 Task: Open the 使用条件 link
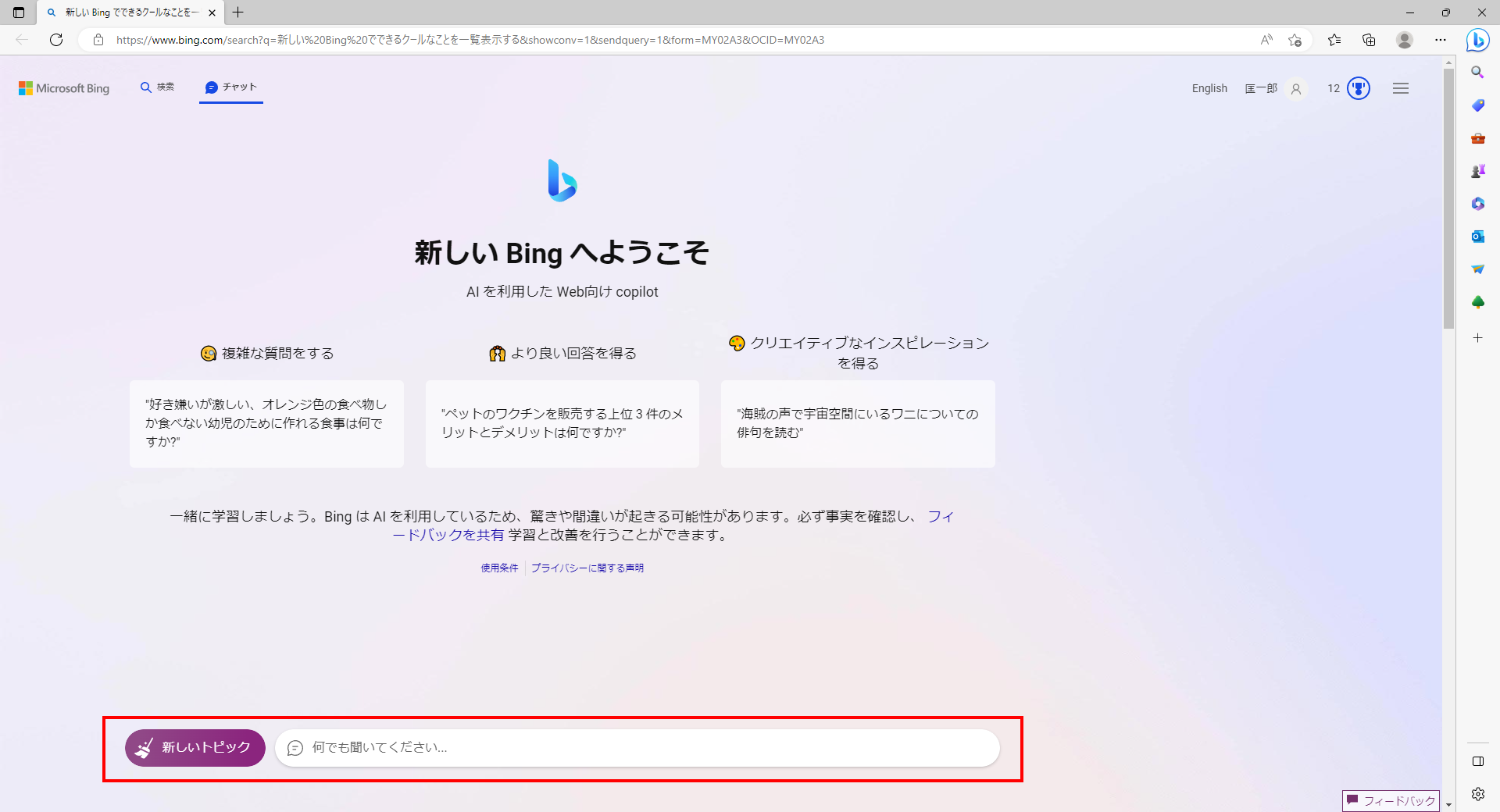click(x=499, y=568)
